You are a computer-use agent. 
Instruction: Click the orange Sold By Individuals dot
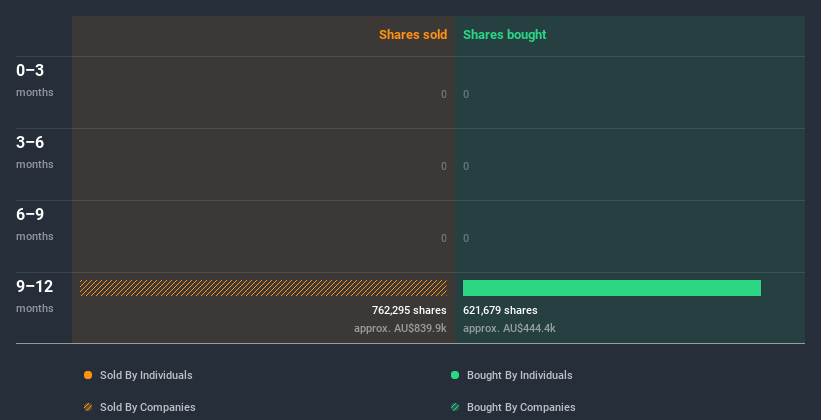click(88, 375)
